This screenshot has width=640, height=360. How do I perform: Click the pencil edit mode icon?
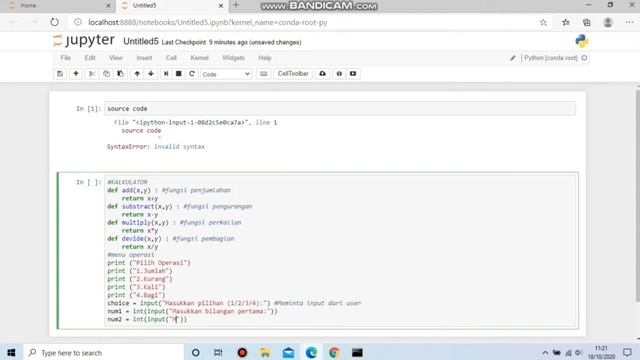tap(513, 58)
